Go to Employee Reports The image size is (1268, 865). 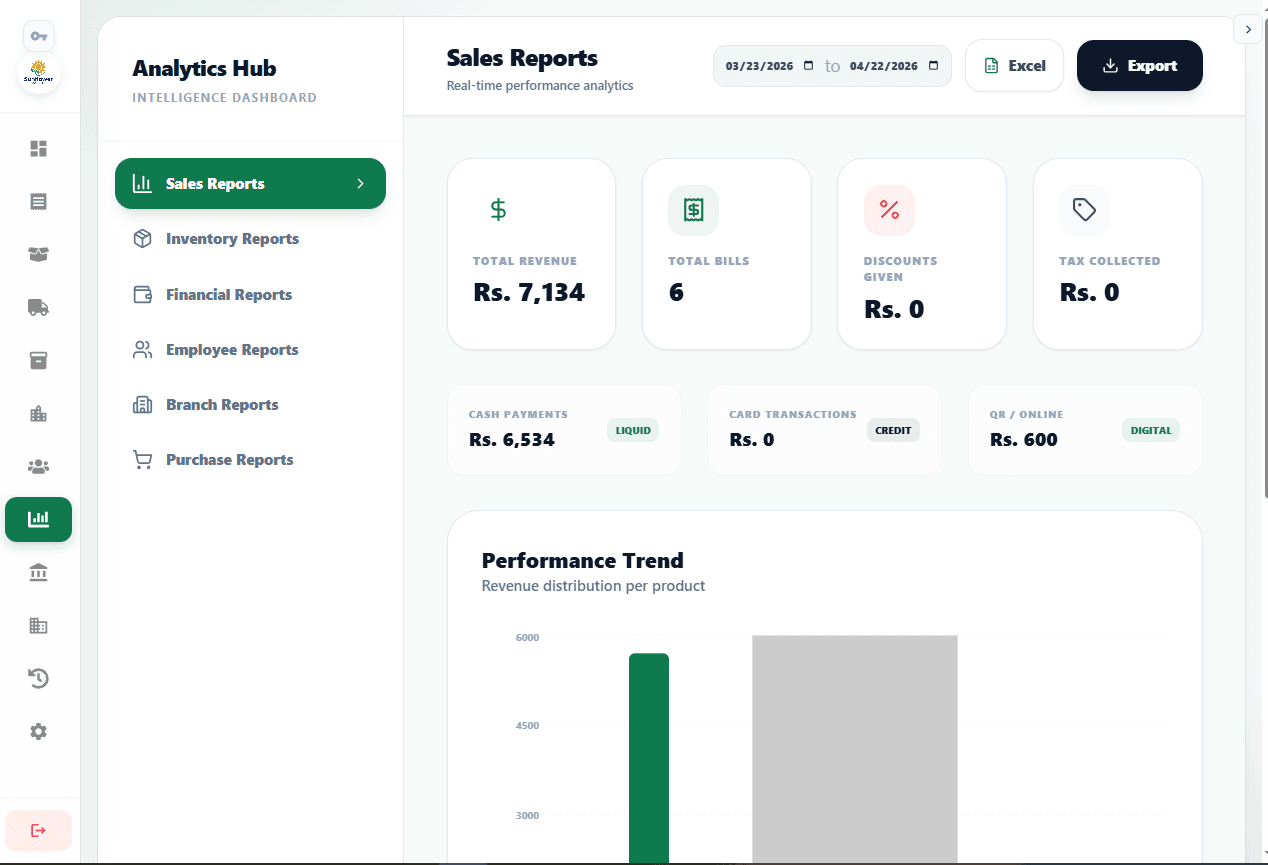tap(232, 350)
